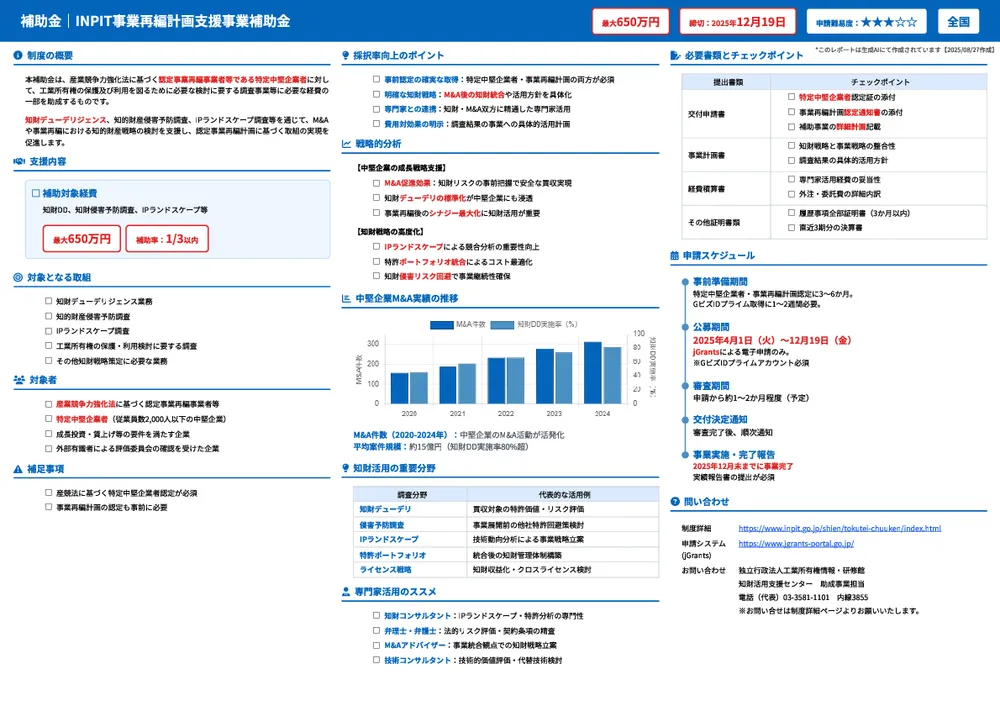This screenshot has height=706, width=1000.
Task: Click the calendar icon beside 申請スケジュール
Action: click(675, 256)
